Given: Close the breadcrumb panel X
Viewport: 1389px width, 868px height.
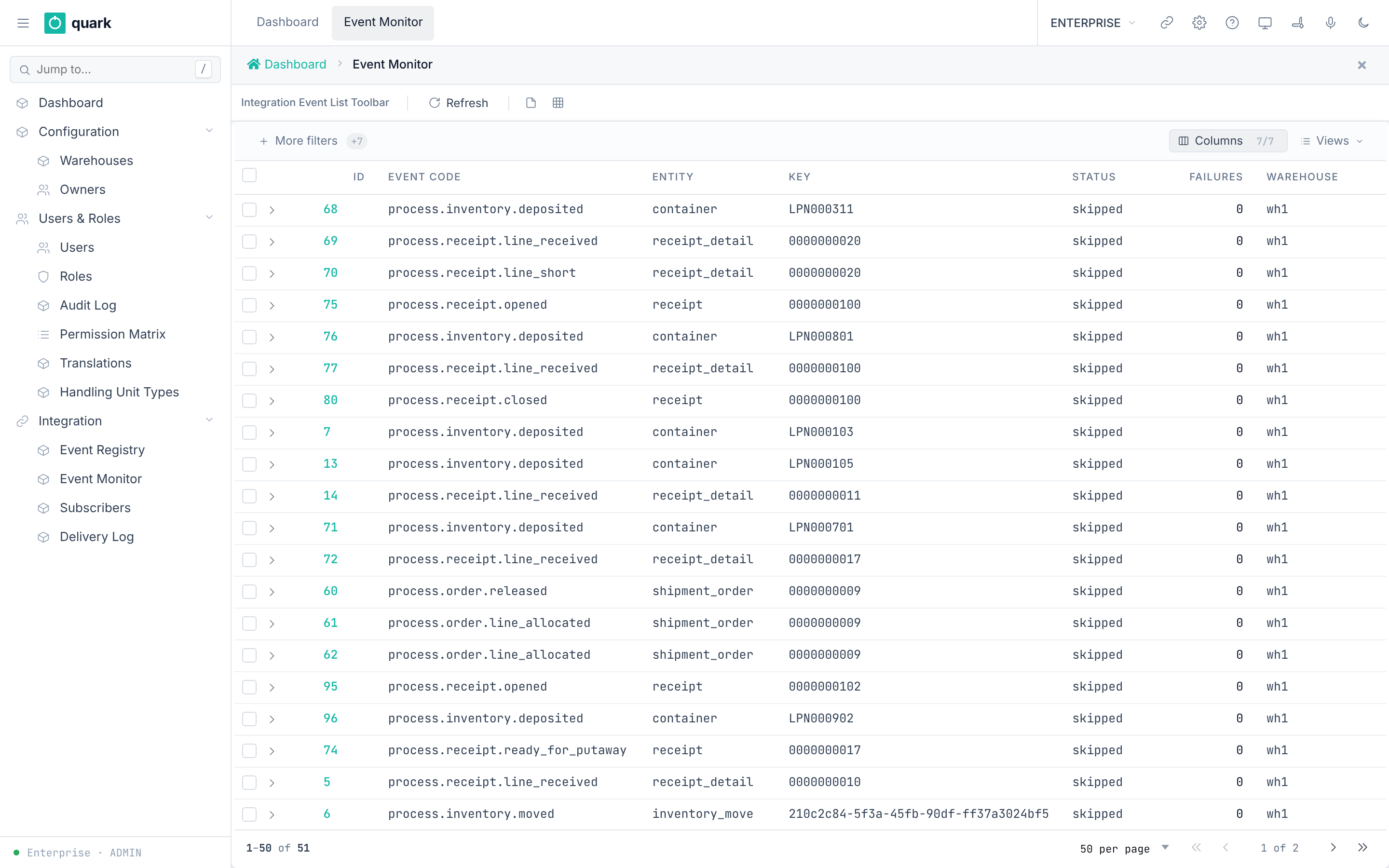Looking at the screenshot, I should 1362,65.
